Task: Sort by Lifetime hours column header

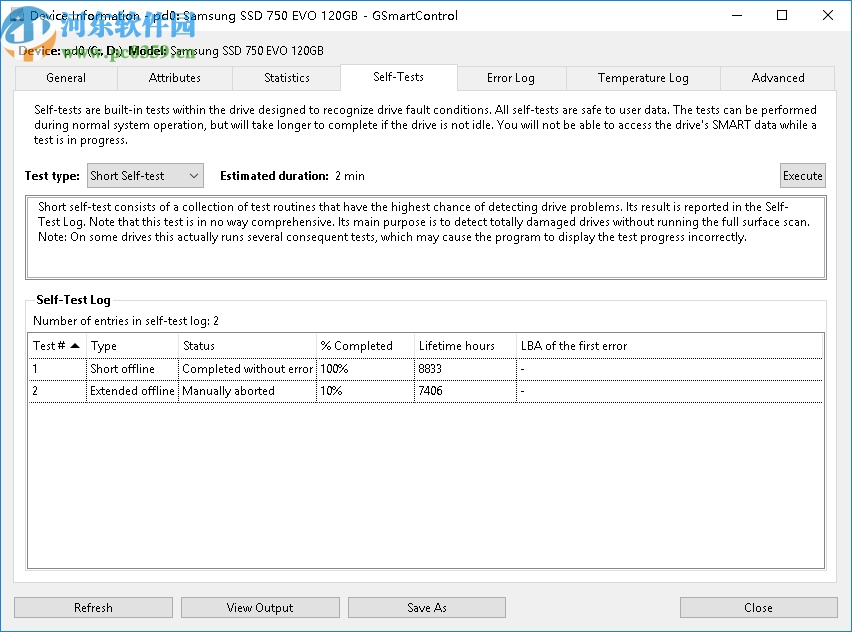Action: coord(465,346)
